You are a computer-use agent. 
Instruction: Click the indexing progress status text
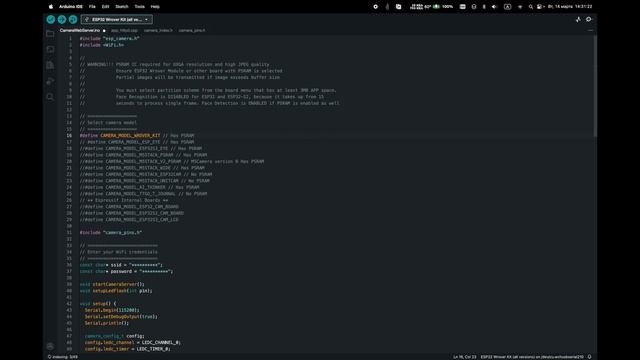click(x=63, y=357)
